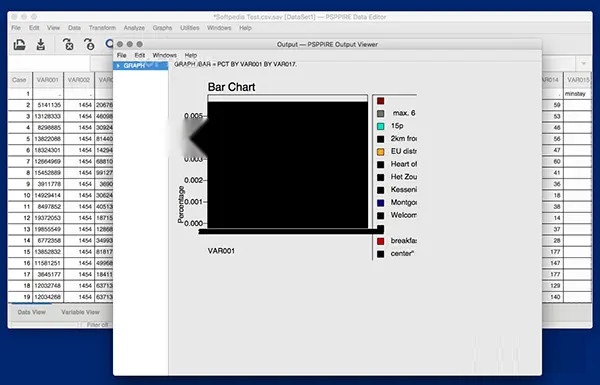Screen dimensions: 600x385
Task: Click row header 5 in Data Editor
Action: click(x=20, y=139)
